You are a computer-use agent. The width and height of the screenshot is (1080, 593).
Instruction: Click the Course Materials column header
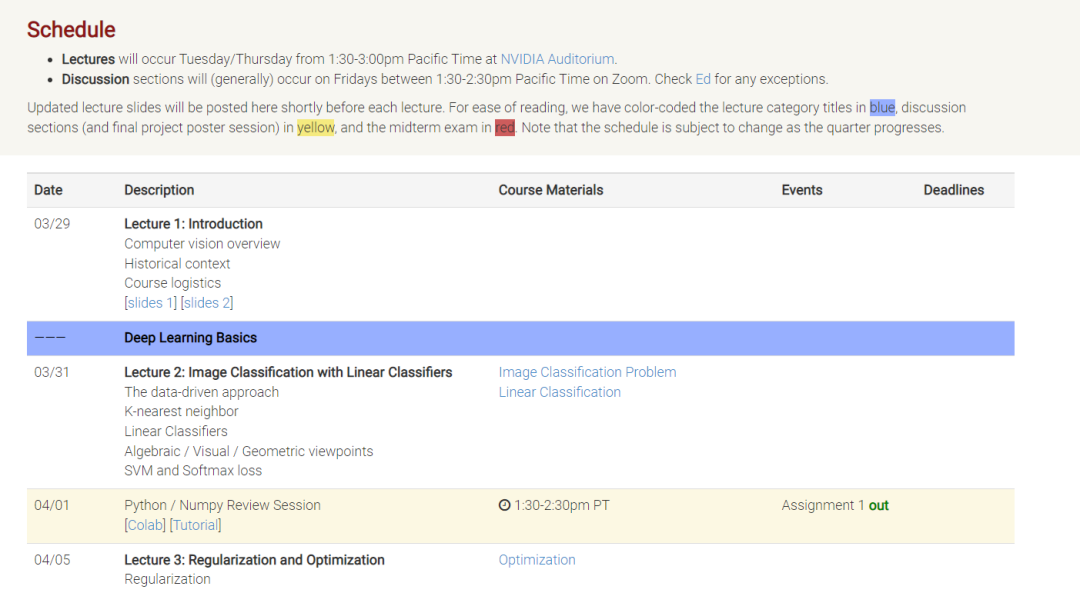point(551,190)
